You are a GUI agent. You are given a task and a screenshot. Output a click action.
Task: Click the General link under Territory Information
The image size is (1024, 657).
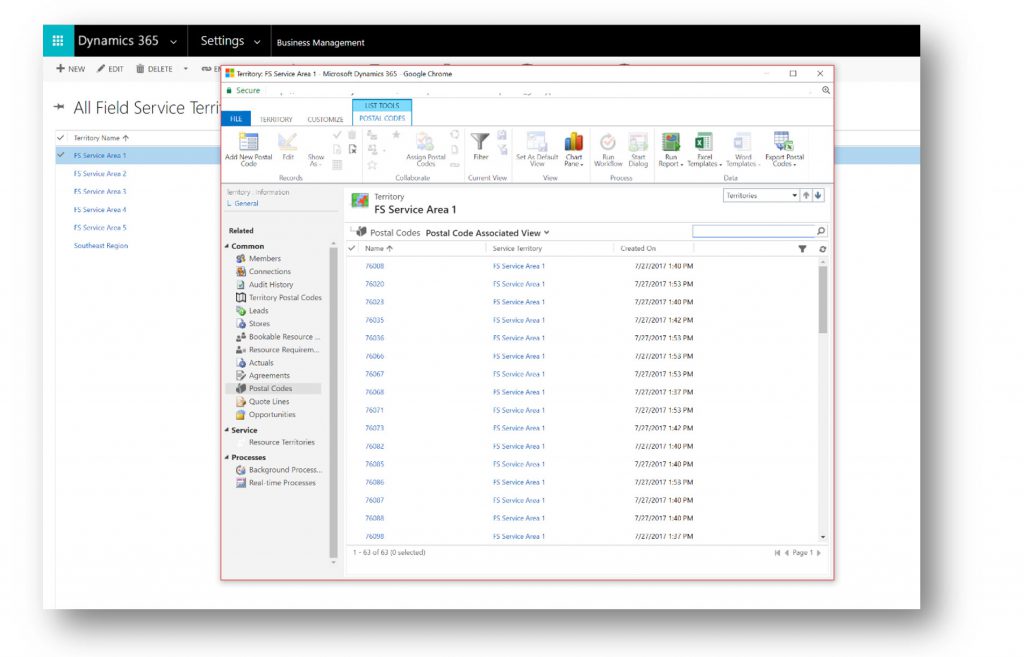(246, 204)
